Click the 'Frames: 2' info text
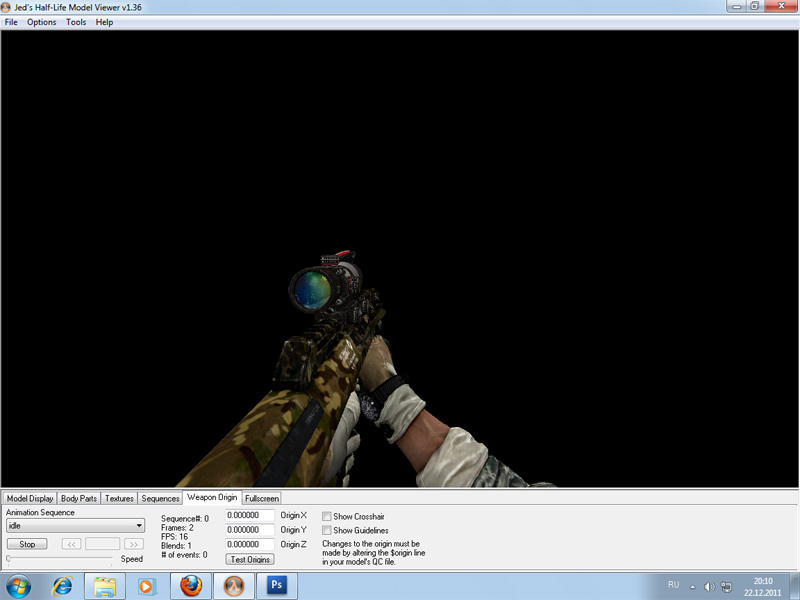Image resolution: width=800 pixels, height=600 pixels. pos(177,528)
